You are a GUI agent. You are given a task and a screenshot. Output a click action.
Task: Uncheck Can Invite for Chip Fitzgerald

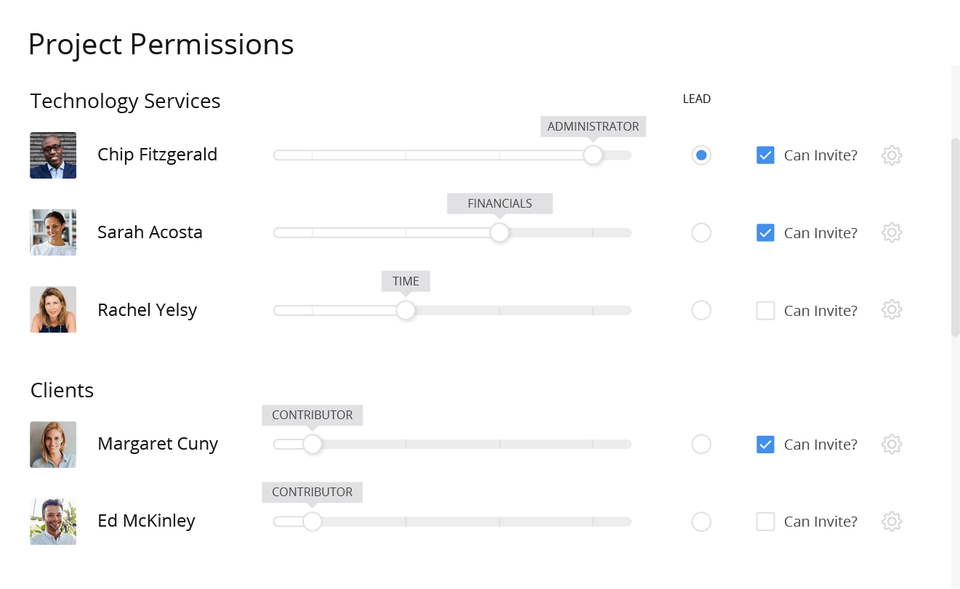765,155
